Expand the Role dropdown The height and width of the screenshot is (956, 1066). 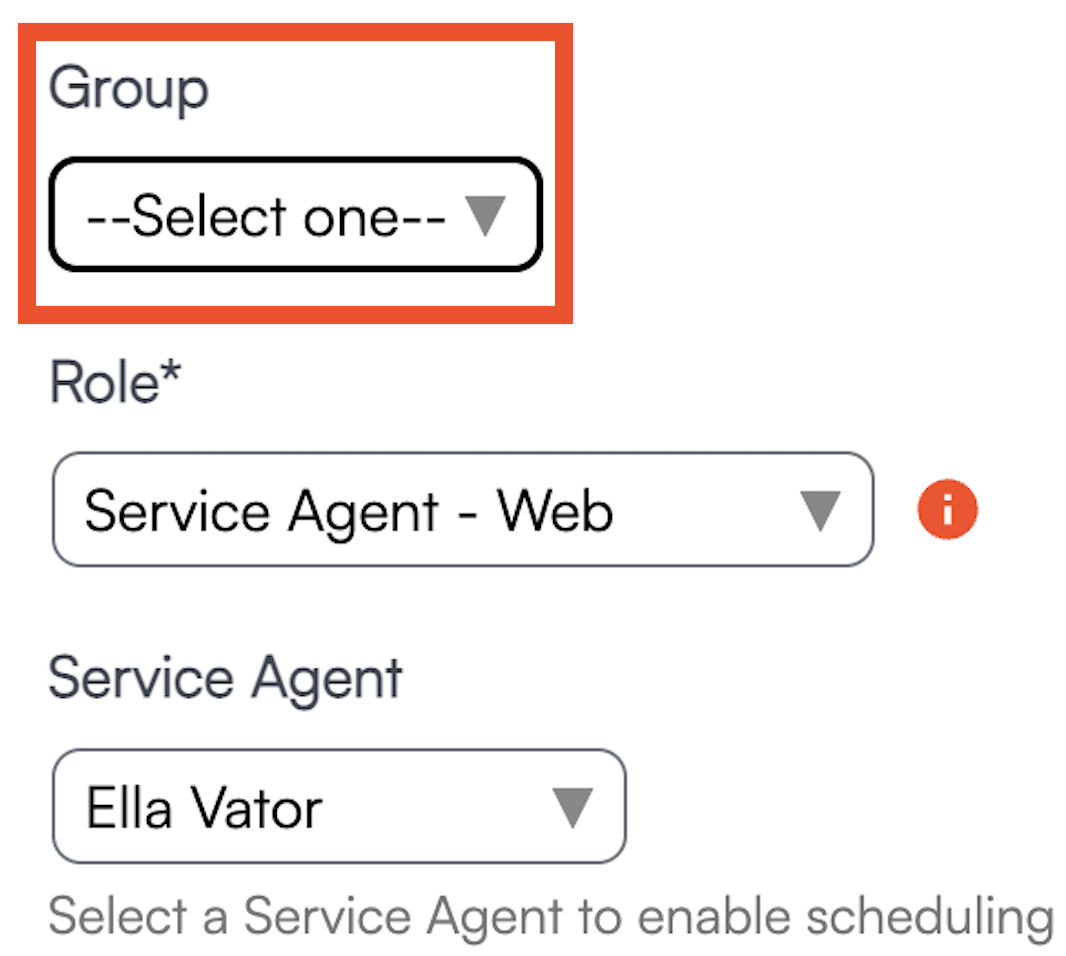pyautogui.click(x=462, y=510)
